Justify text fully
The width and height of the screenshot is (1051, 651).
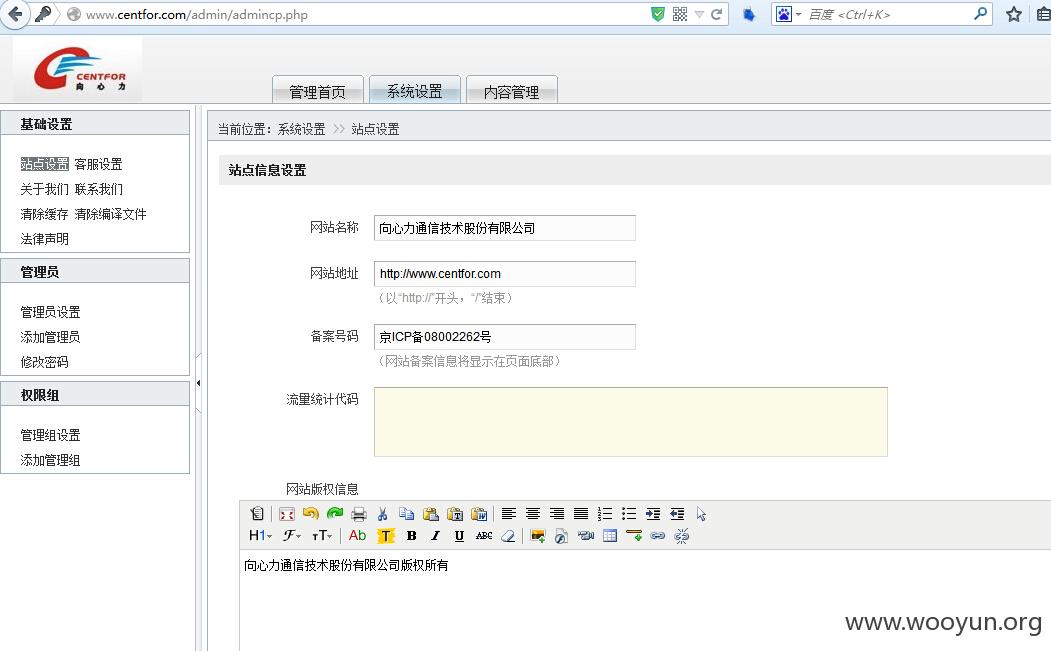(x=581, y=514)
